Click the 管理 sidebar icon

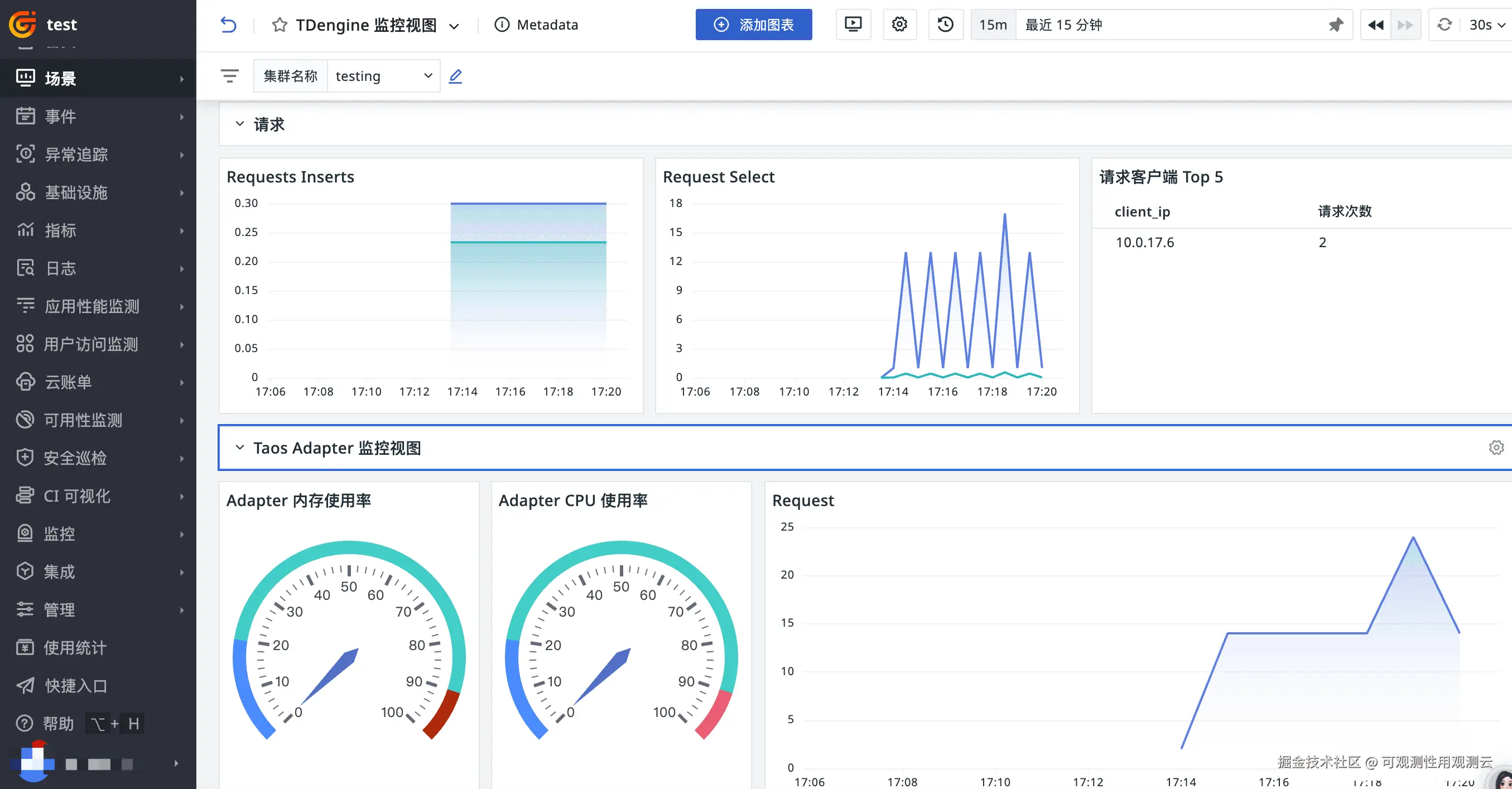[25, 609]
